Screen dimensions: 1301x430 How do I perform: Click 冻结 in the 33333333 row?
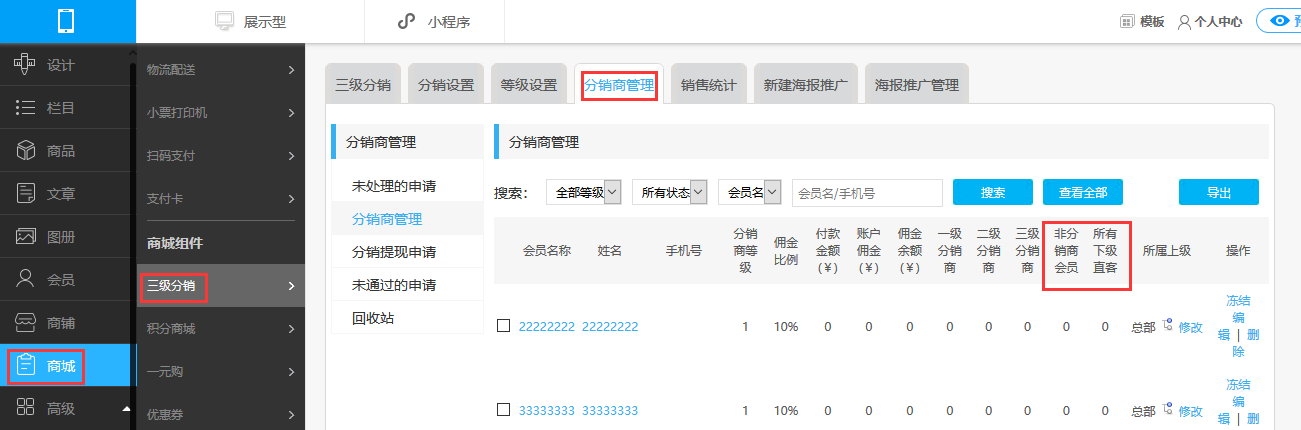click(1238, 384)
